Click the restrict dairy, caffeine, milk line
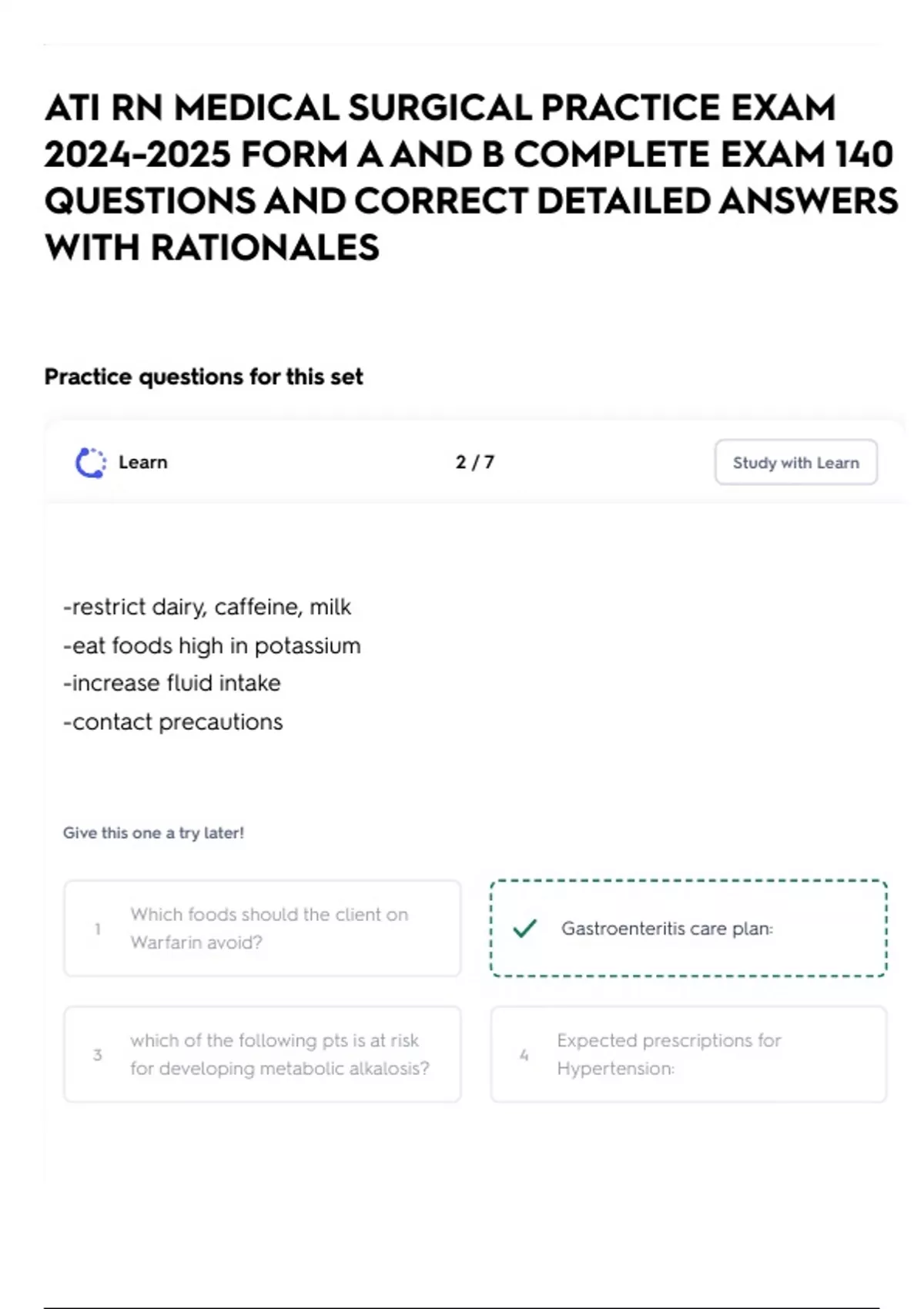The width and height of the screenshot is (924, 1309). click(x=207, y=608)
